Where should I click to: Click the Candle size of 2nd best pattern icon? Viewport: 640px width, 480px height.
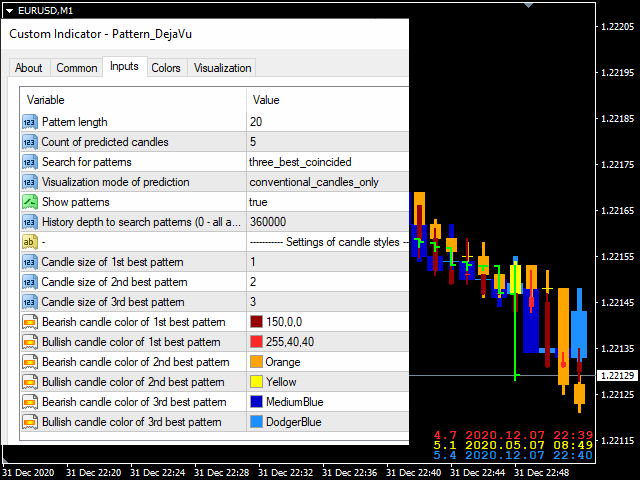coord(30,282)
